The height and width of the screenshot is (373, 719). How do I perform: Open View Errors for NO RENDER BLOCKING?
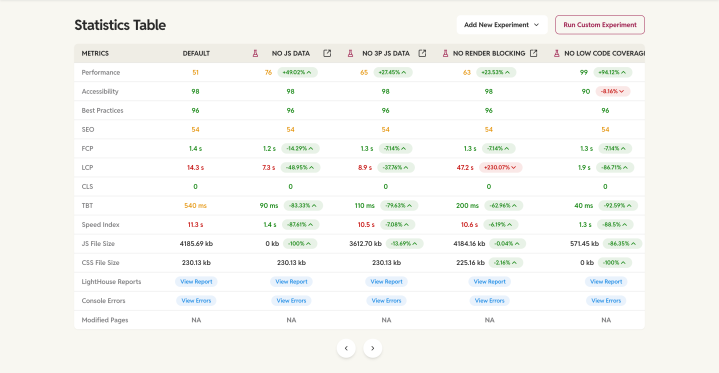click(x=489, y=301)
